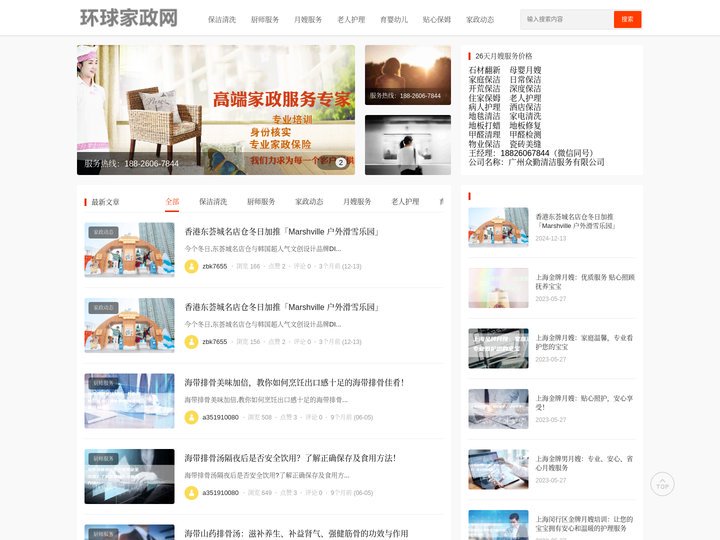This screenshot has width=720, height=540.
Task: Click subway woman black-white image
Action: click(x=408, y=145)
